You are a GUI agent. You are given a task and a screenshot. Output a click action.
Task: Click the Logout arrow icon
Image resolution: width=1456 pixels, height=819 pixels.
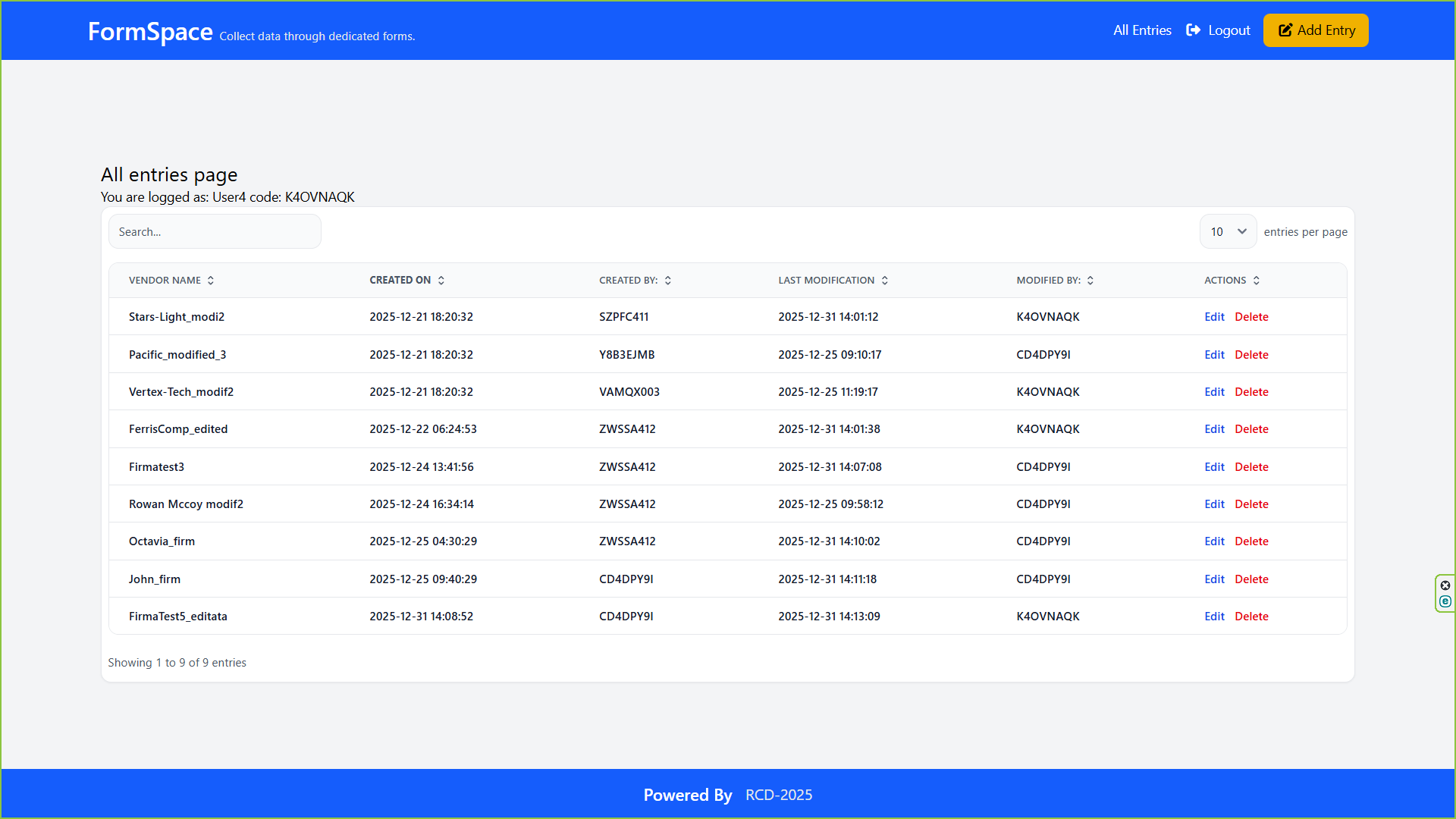(1193, 30)
